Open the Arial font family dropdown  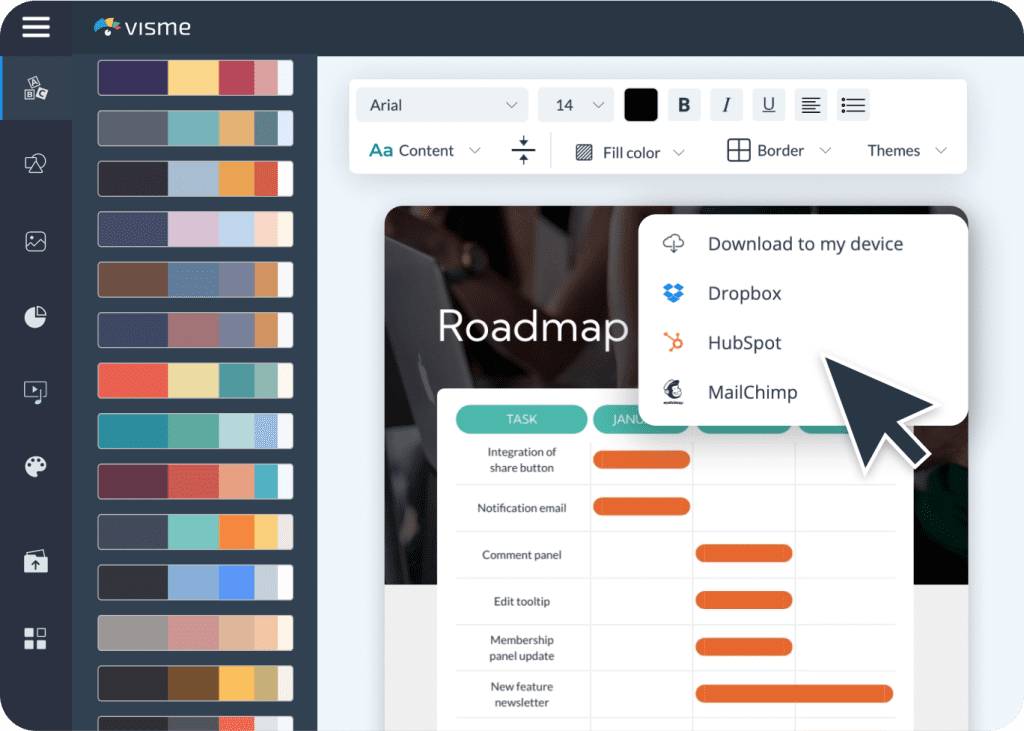click(441, 104)
